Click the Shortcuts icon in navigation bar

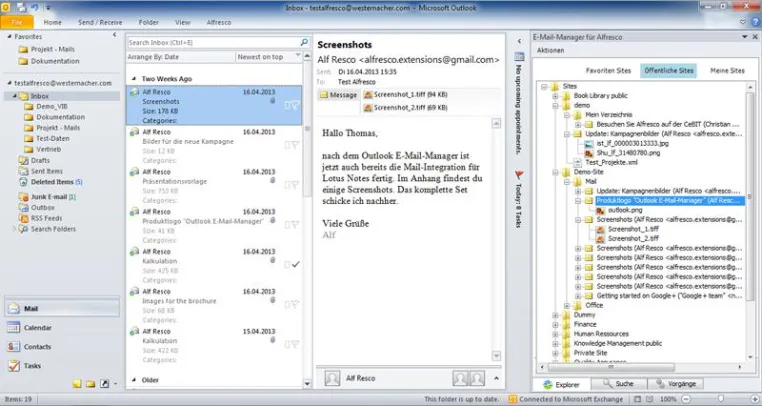104,384
